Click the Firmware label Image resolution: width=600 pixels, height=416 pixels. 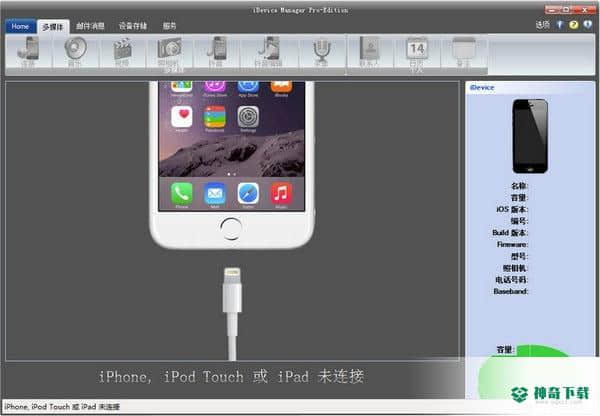tap(512, 244)
